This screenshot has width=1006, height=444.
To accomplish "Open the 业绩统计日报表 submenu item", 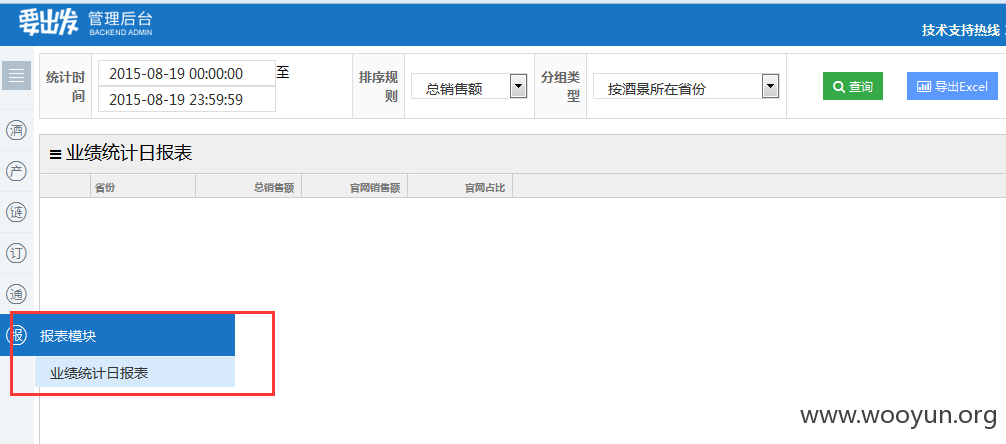I will (135, 373).
